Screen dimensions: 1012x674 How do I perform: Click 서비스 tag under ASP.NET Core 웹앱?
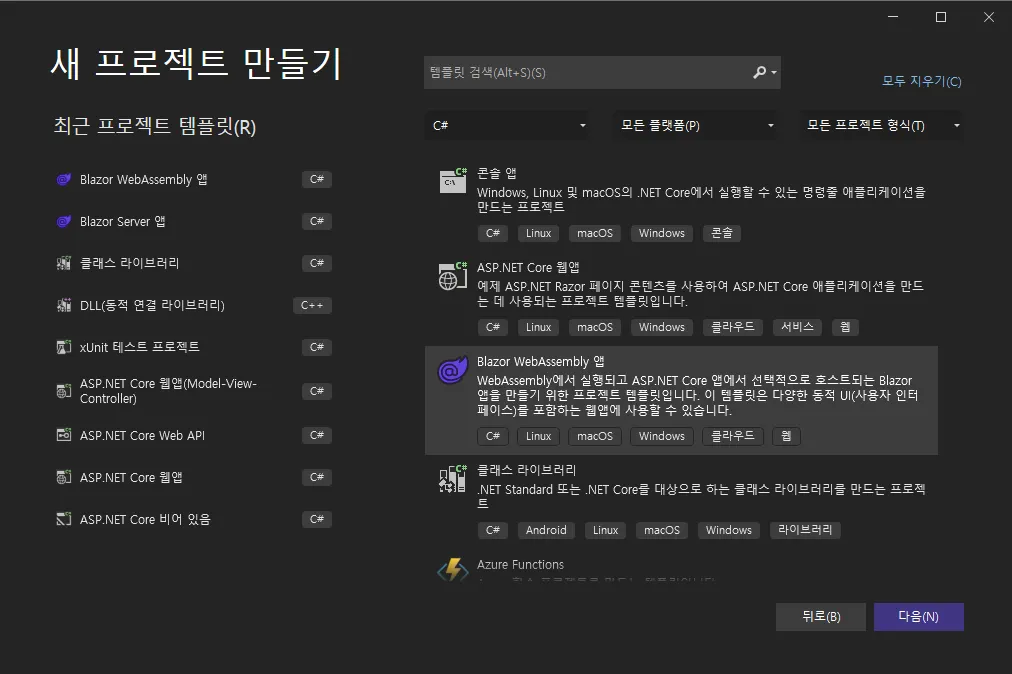coord(797,327)
